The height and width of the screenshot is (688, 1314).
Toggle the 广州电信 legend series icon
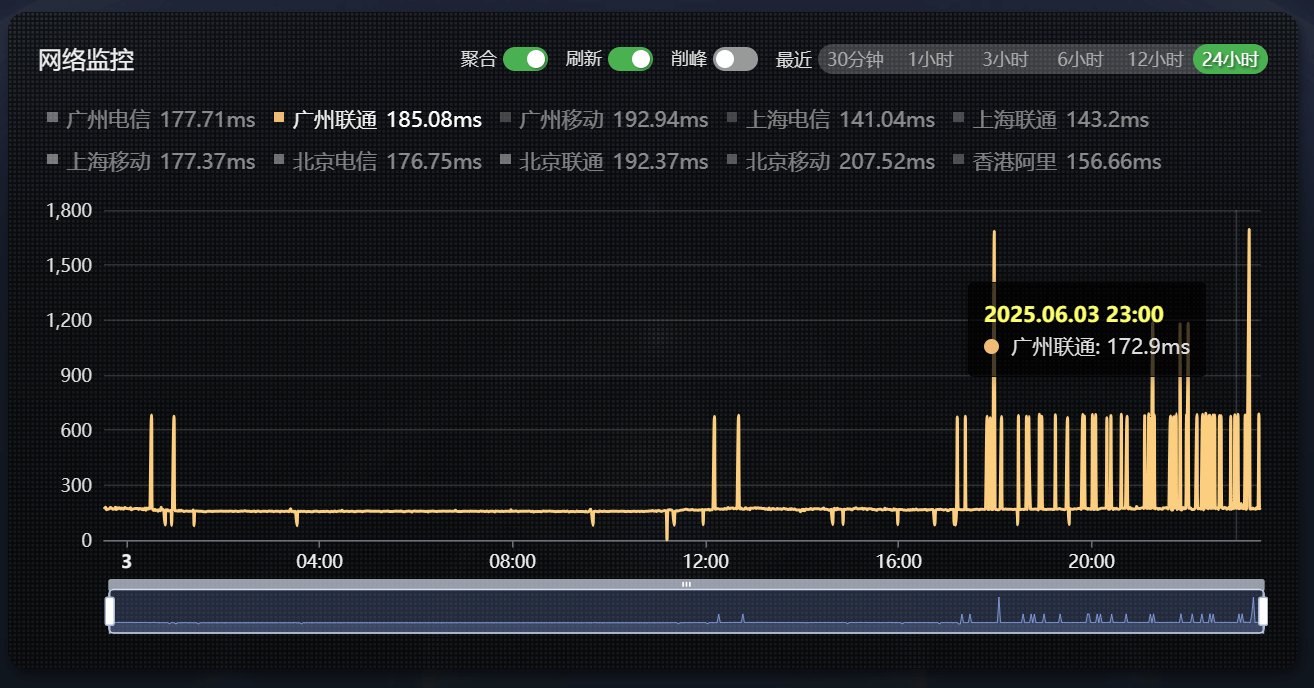[53, 120]
